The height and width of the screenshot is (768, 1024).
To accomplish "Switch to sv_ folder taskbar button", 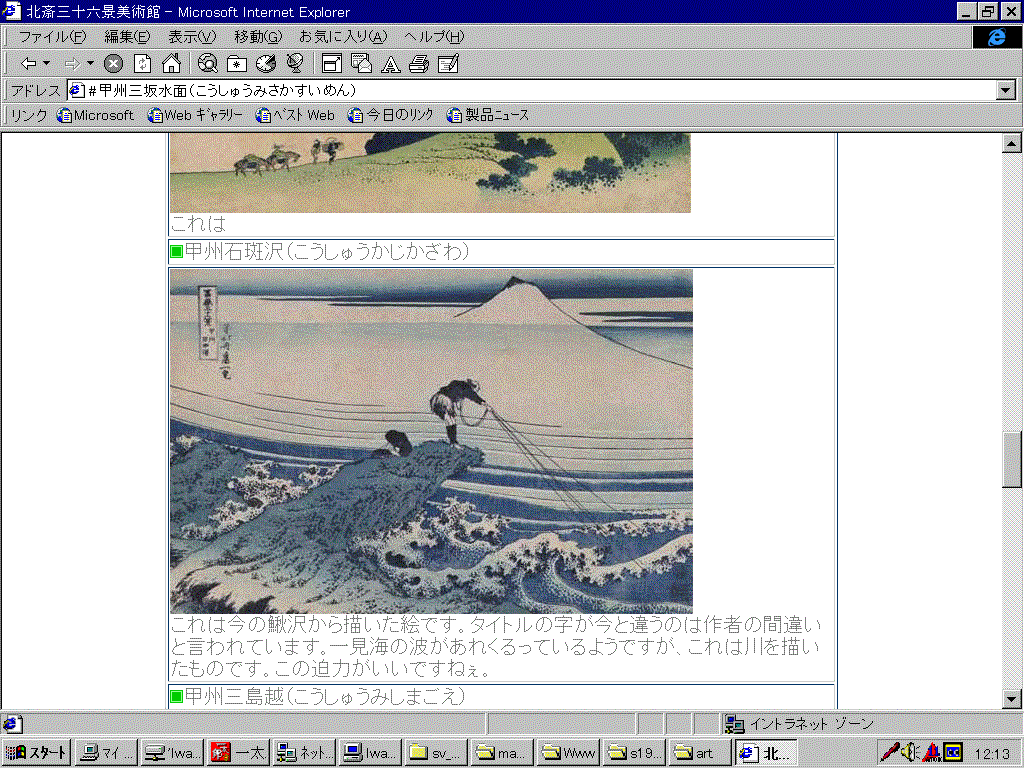I will pos(436,753).
